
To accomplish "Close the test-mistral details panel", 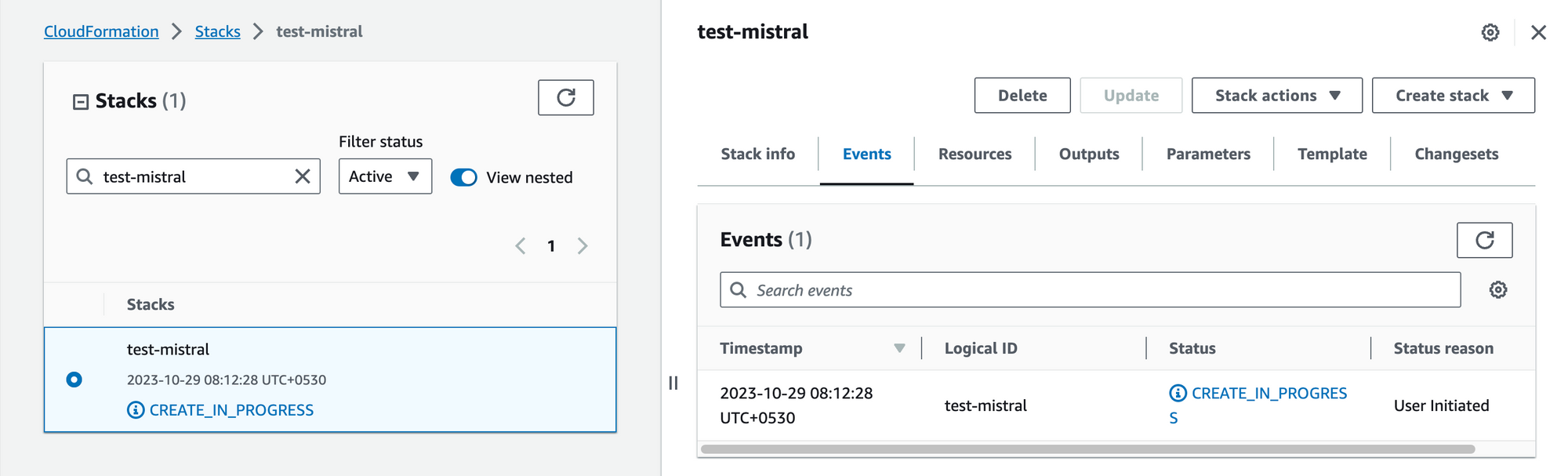I will (1538, 32).
